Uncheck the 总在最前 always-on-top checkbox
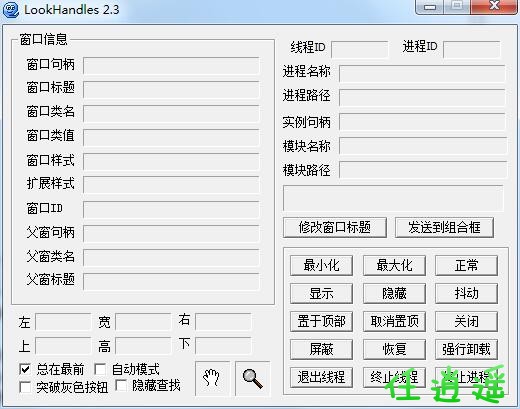The width and height of the screenshot is (520, 409). click(x=25, y=369)
